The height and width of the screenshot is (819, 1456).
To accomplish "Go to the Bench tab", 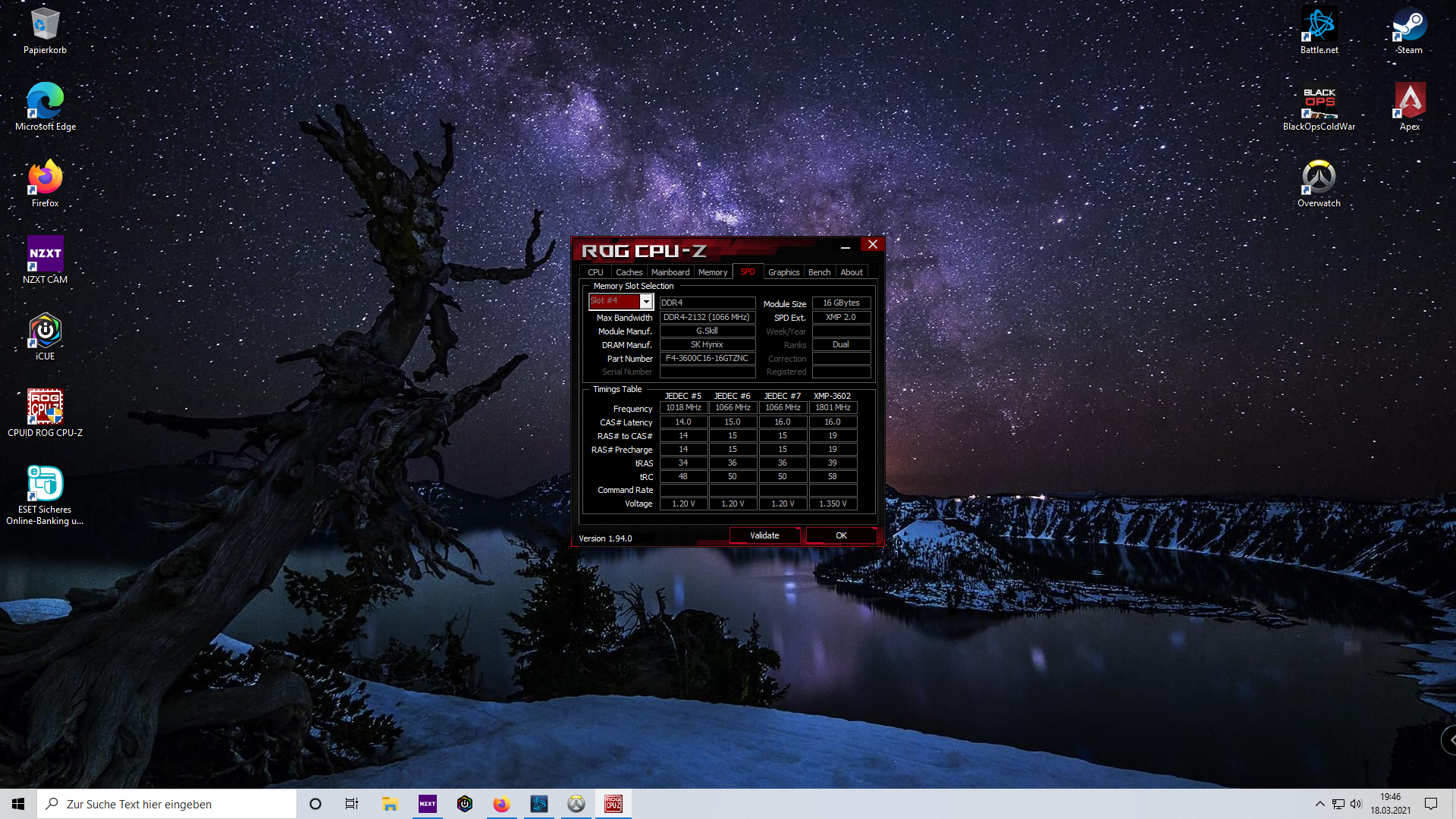I will click(819, 272).
